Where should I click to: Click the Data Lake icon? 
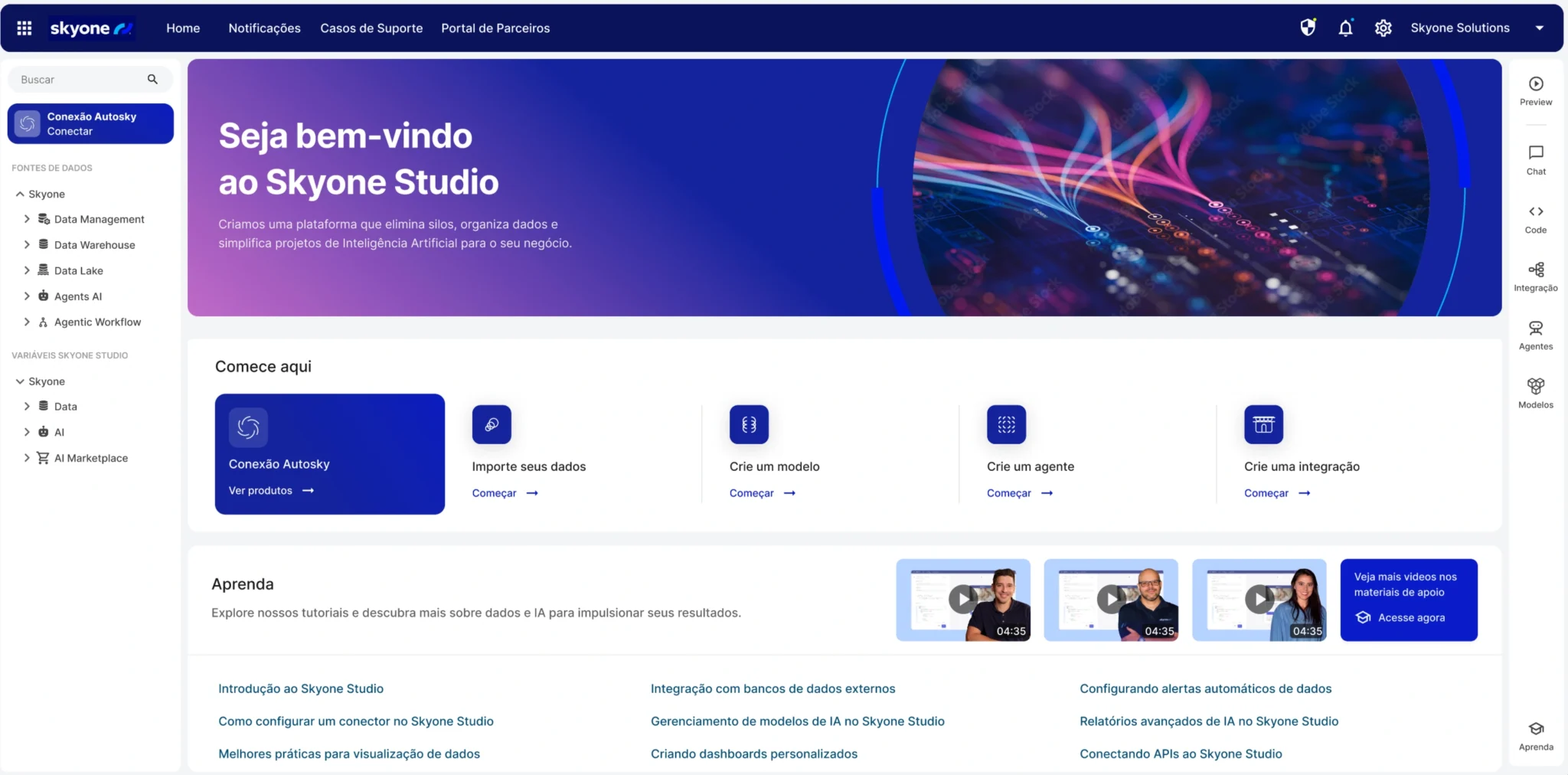44,270
